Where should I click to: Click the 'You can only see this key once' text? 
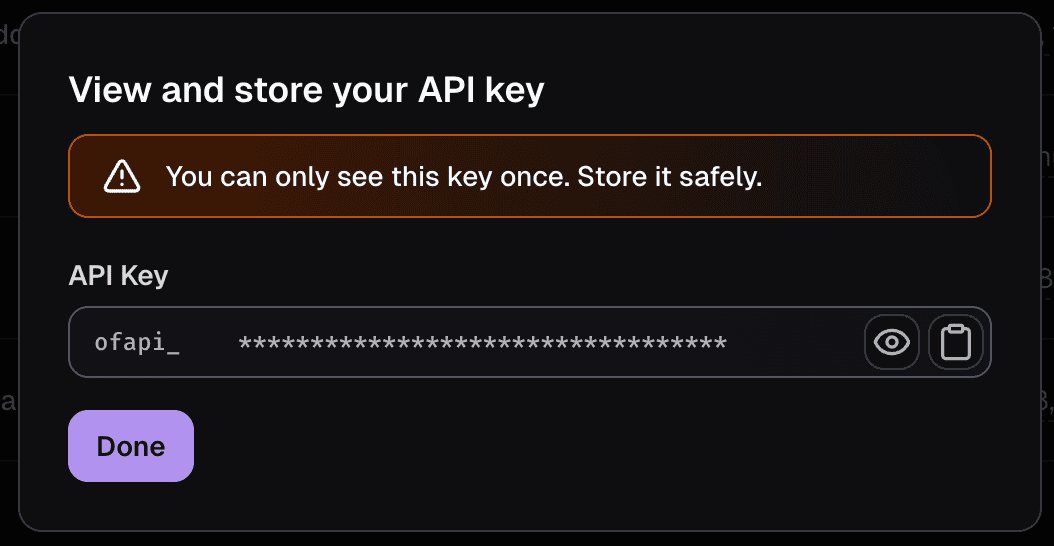point(368,177)
